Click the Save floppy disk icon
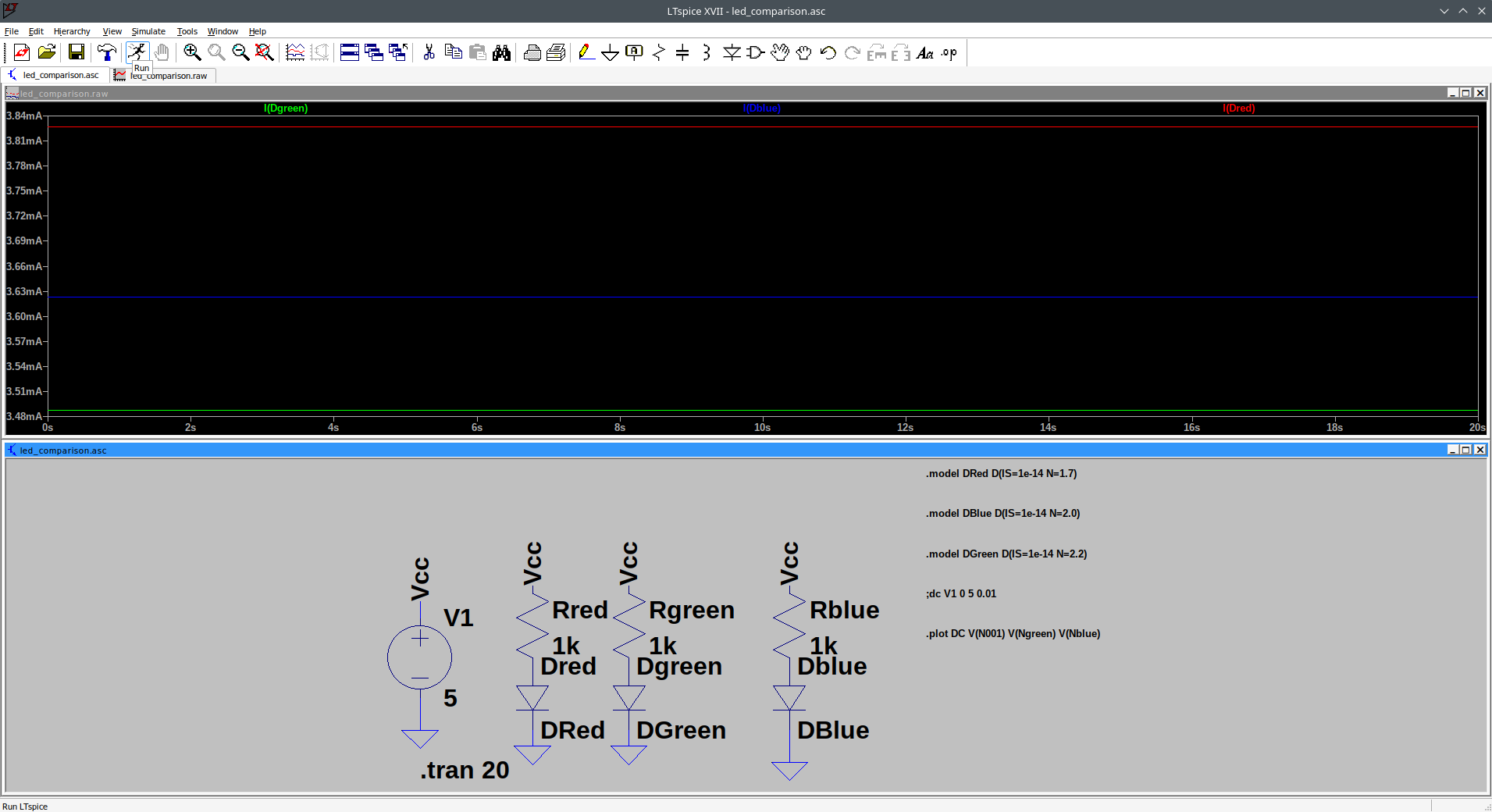Screen dimensions: 1492x812 click(x=77, y=52)
